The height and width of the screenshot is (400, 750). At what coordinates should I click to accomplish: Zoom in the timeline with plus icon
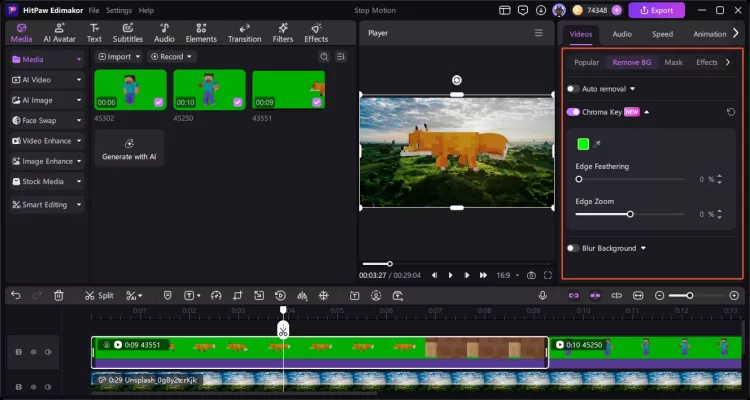tap(734, 296)
